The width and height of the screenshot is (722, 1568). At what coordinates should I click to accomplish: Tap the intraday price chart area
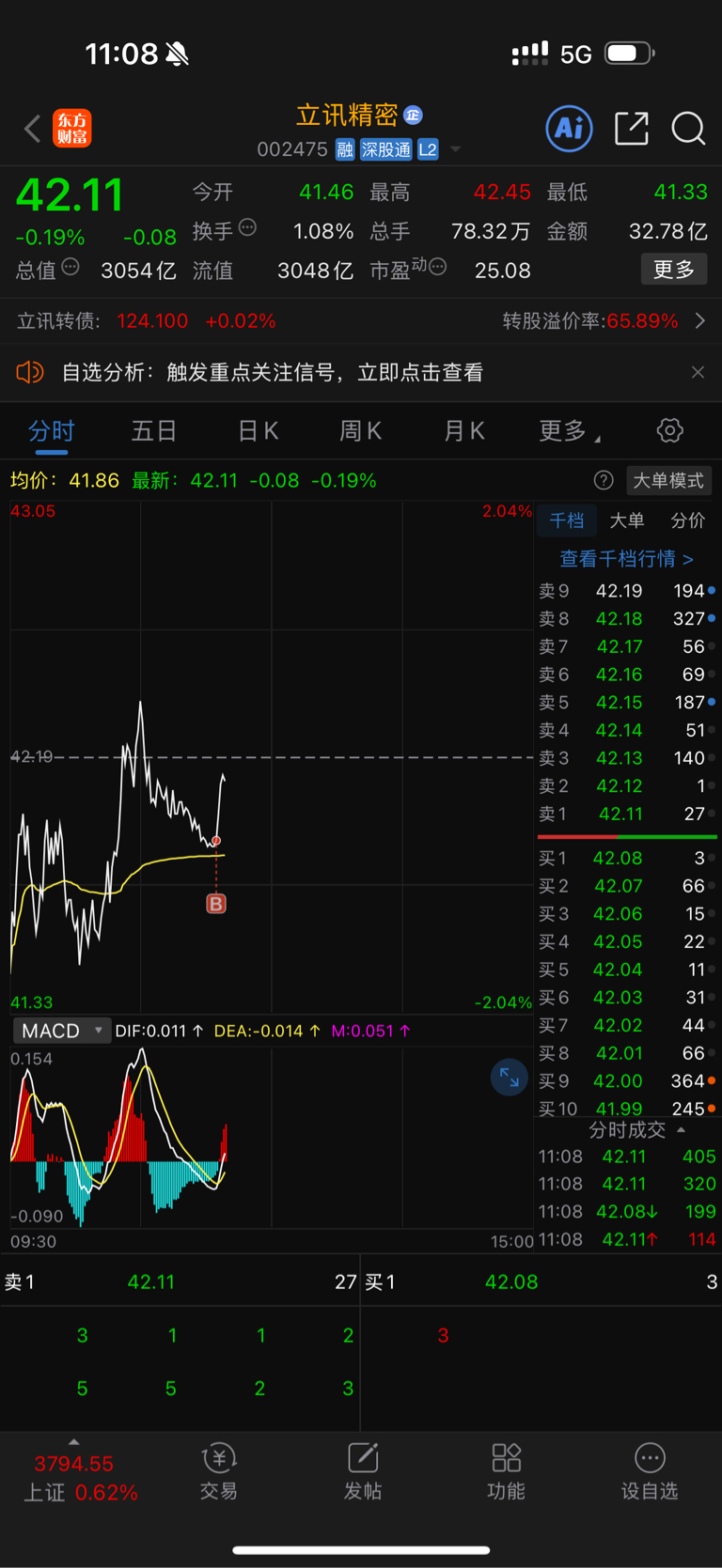pos(272,756)
